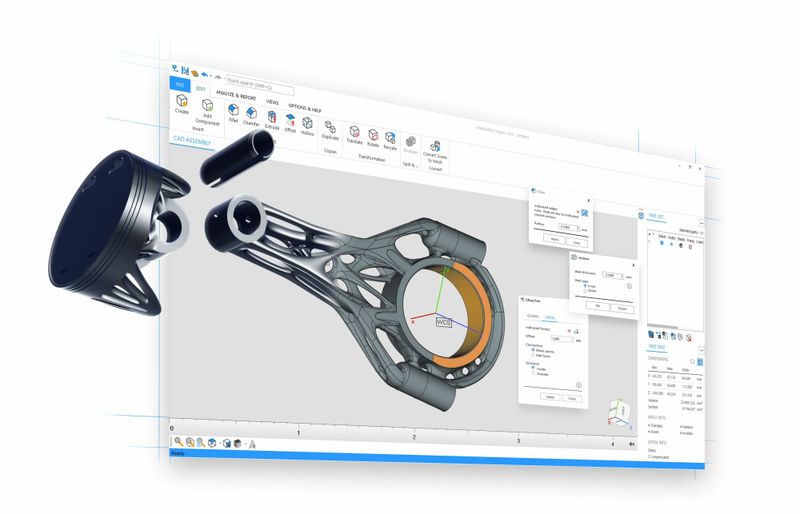Click OK in the Hollow dialog
The width and height of the screenshot is (800, 514).
click(x=597, y=305)
